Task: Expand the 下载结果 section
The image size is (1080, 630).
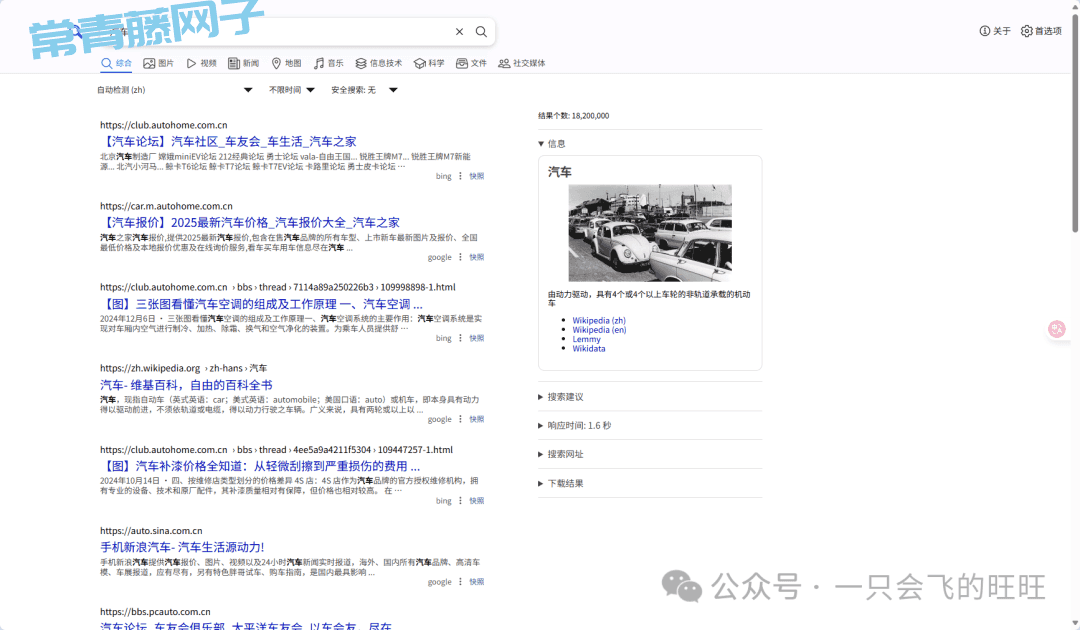Action: click(561, 483)
